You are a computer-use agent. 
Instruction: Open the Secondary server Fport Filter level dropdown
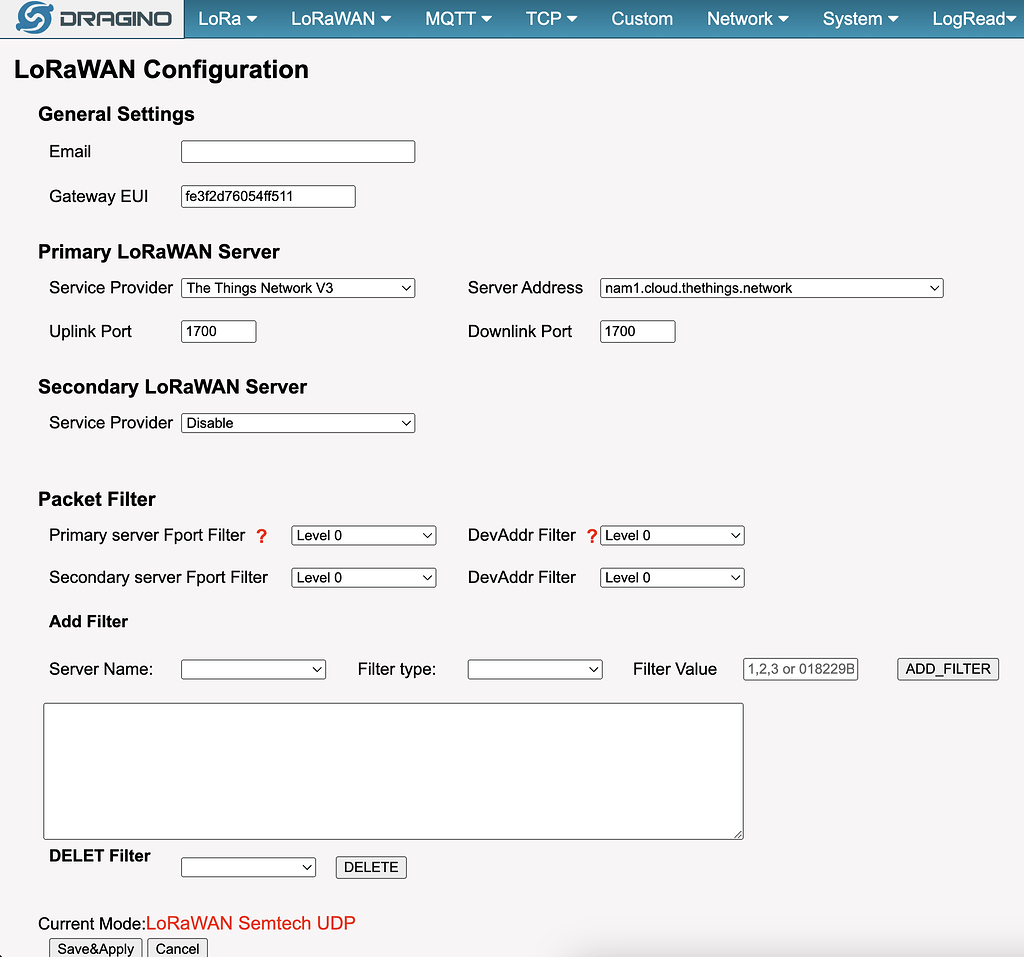363,577
